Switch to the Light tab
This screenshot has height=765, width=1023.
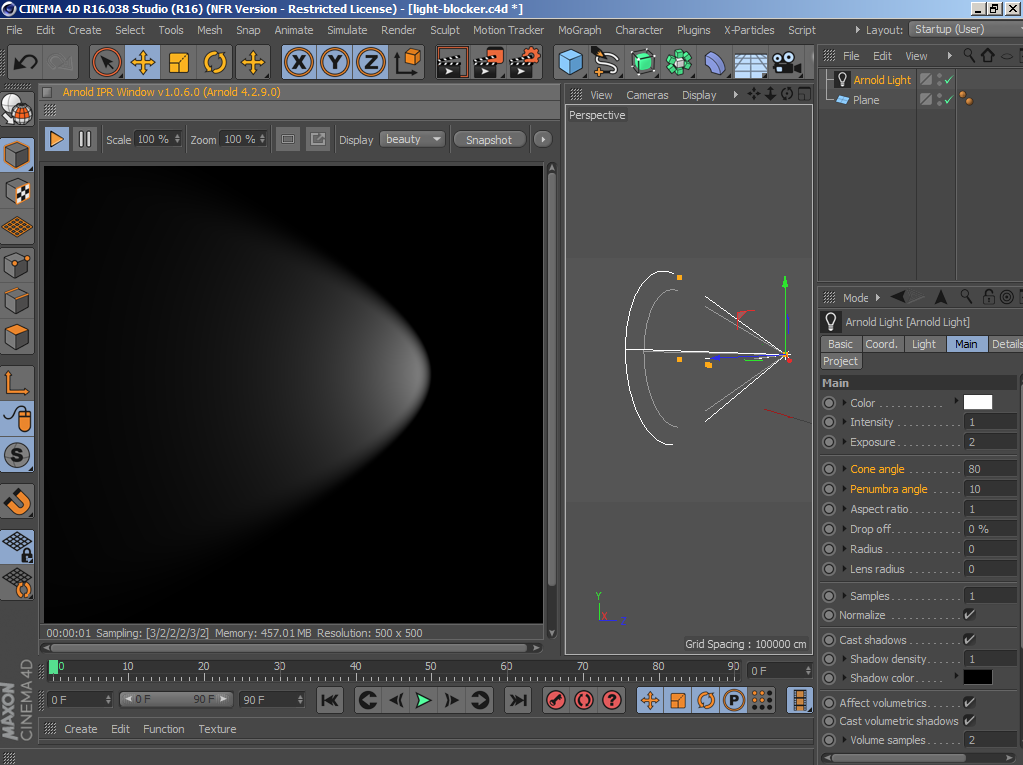(924, 344)
